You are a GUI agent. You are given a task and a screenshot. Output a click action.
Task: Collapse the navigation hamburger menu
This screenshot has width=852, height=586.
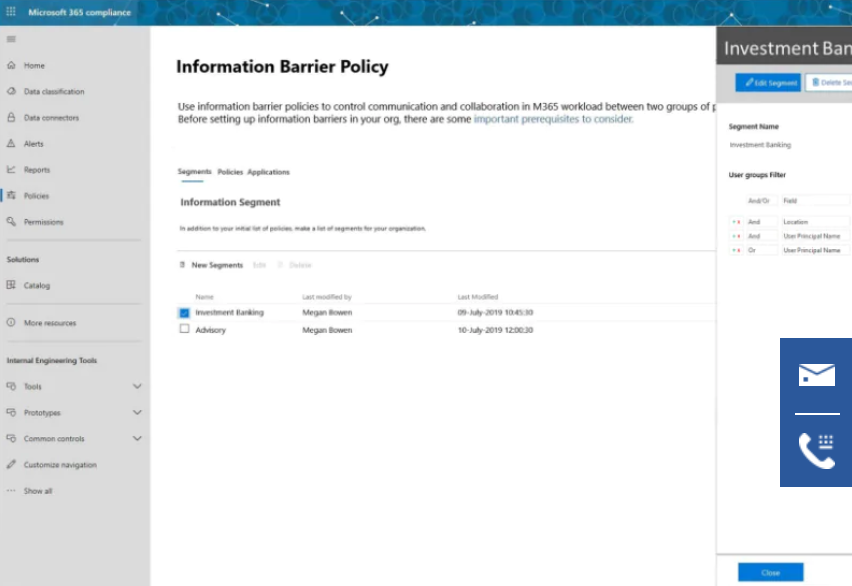point(11,39)
